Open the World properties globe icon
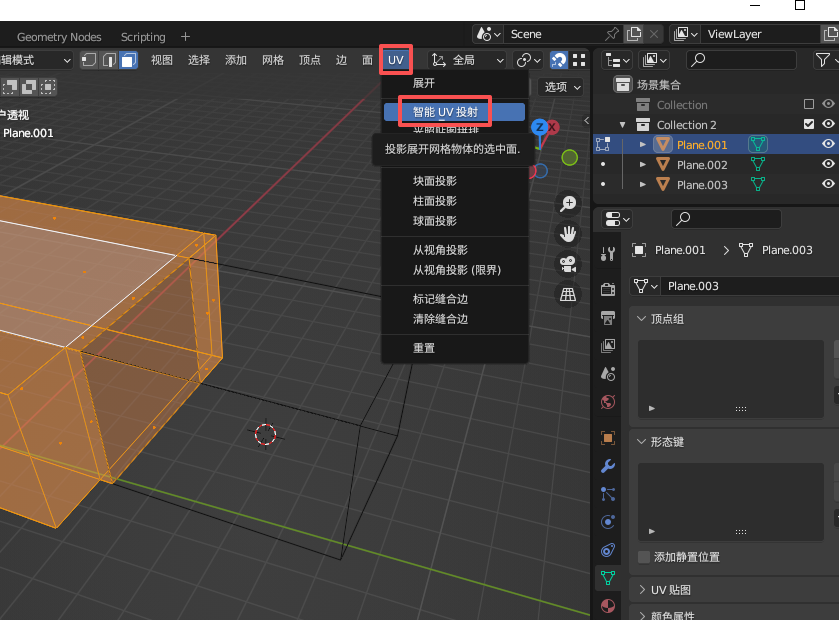Image resolution: width=839 pixels, height=620 pixels. click(x=608, y=402)
